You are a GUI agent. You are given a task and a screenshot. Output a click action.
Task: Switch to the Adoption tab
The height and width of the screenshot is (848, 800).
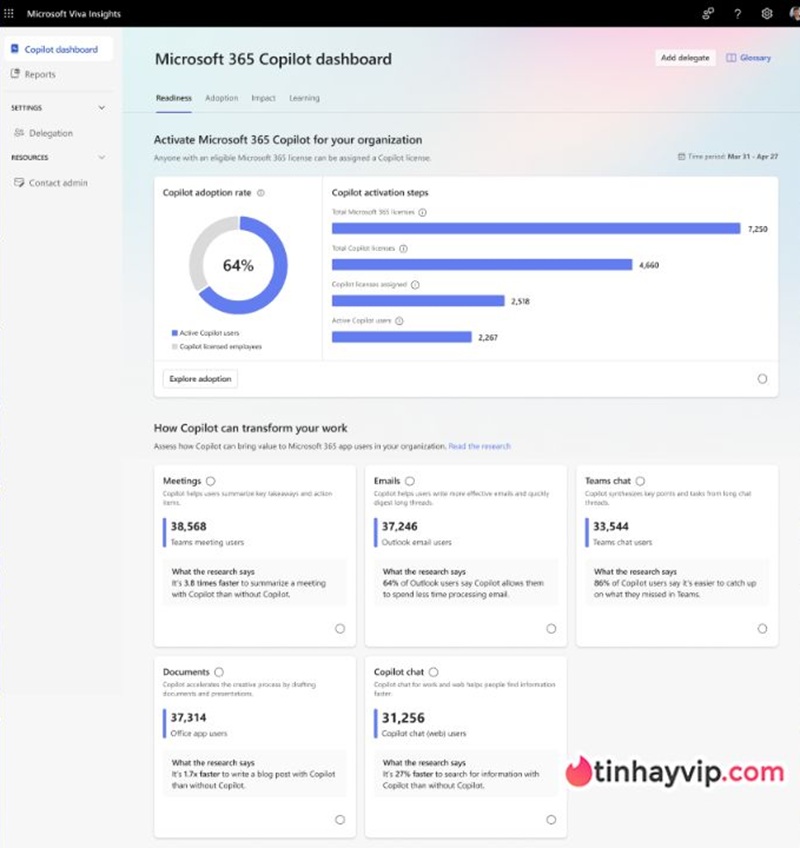[221, 98]
